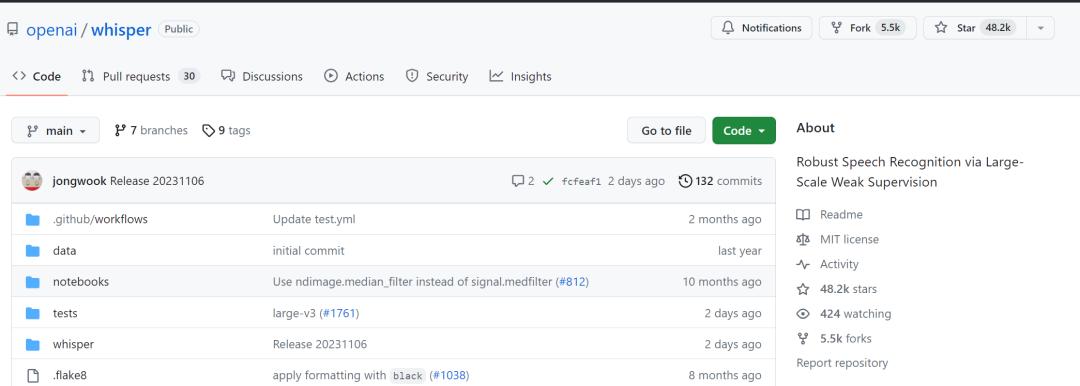
Task: Open the Update test.yml commit message
Action: point(314,219)
